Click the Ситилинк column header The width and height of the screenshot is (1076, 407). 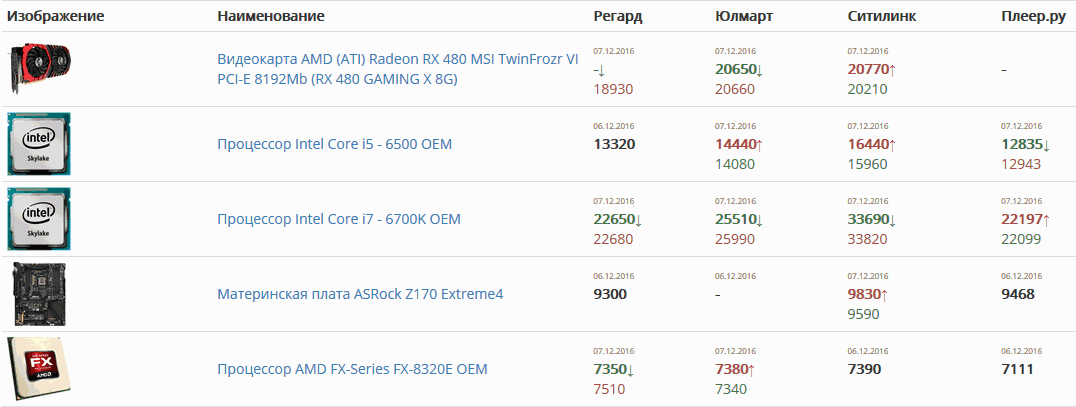pos(881,17)
